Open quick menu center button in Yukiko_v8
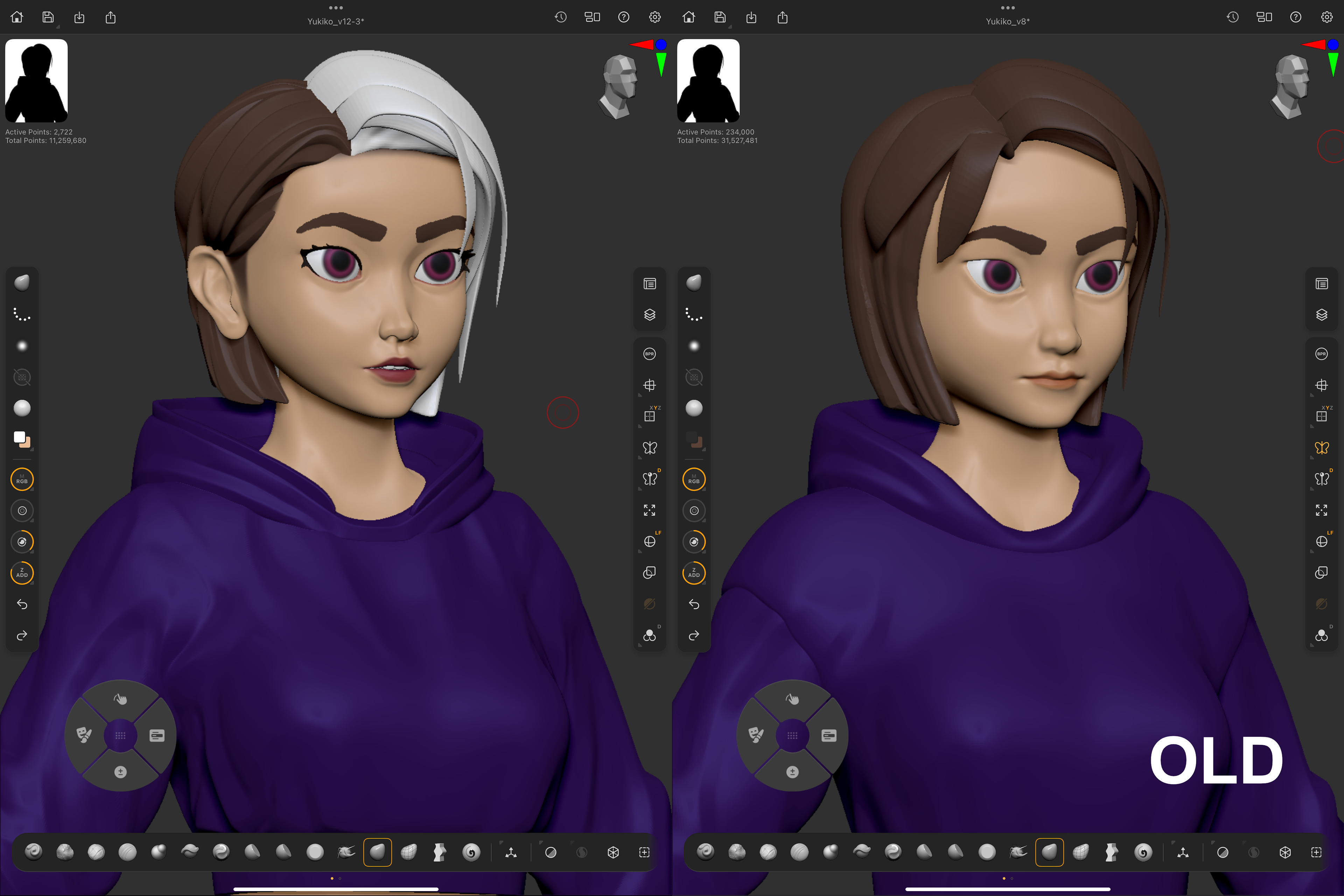1344x896 pixels. [x=792, y=735]
